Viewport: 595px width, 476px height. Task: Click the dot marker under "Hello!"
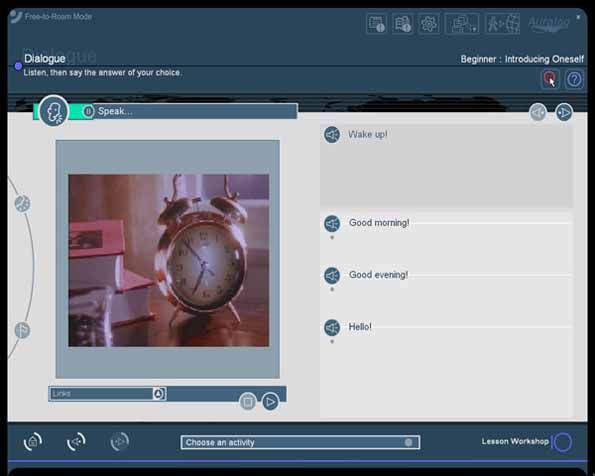pyautogui.click(x=332, y=342)
